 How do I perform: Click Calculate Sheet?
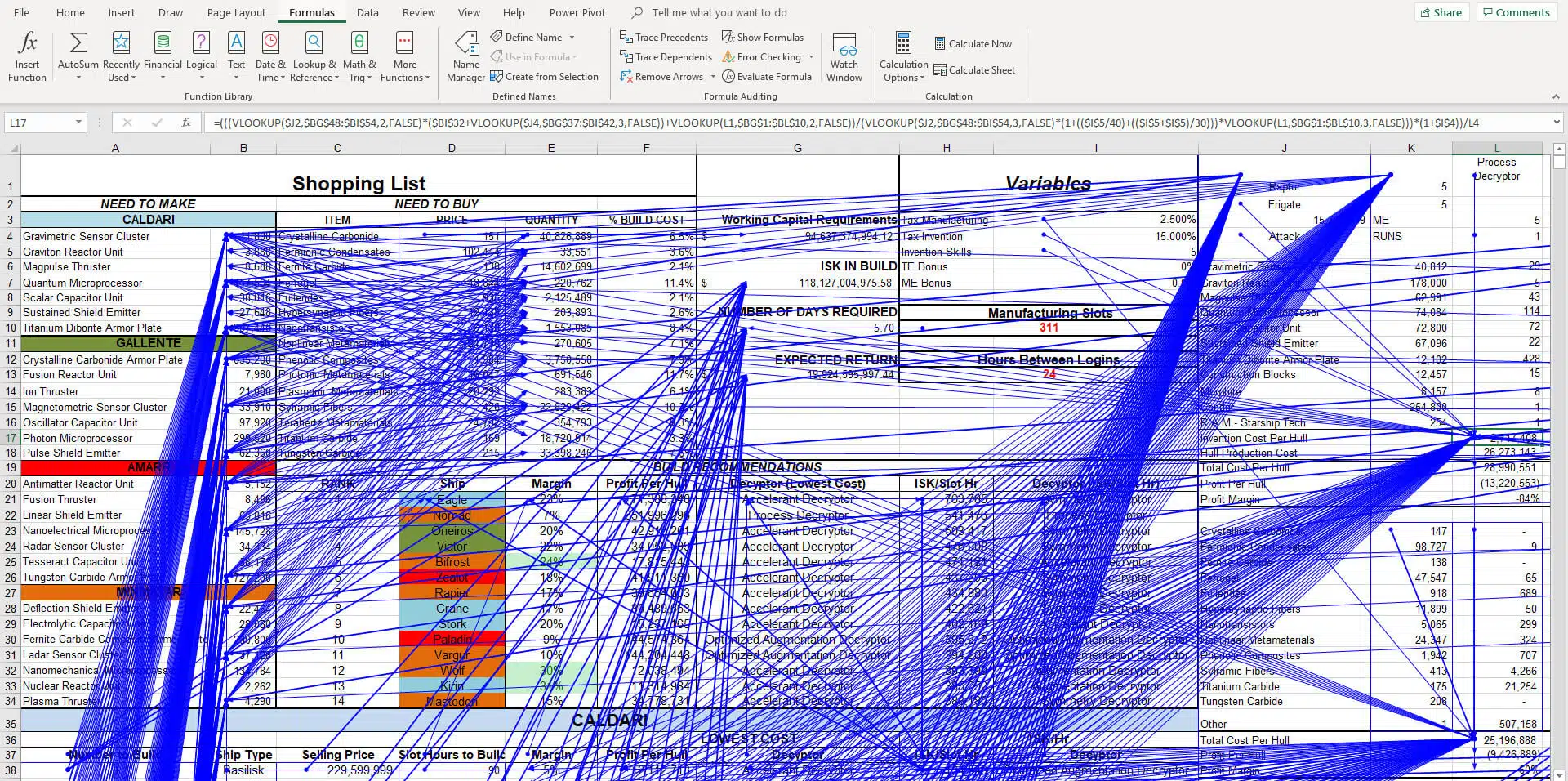(974, 70)
